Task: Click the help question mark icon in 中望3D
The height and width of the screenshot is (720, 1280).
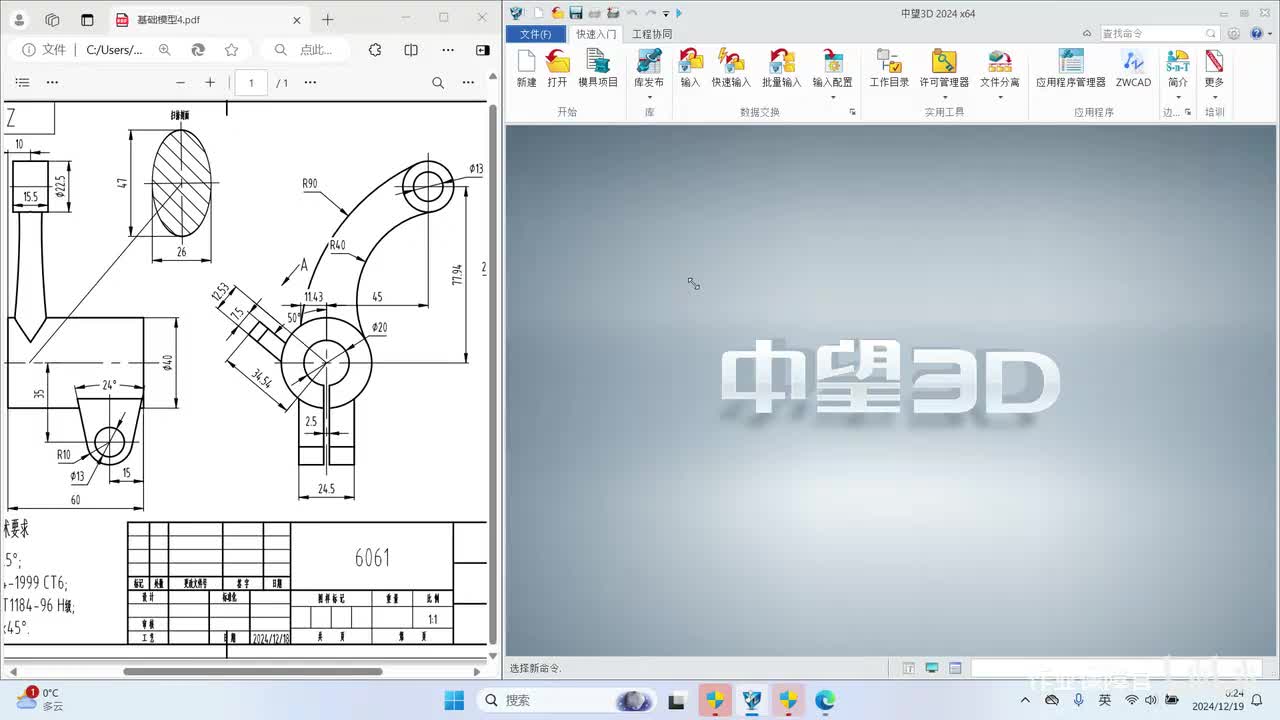Action: 1257,33
